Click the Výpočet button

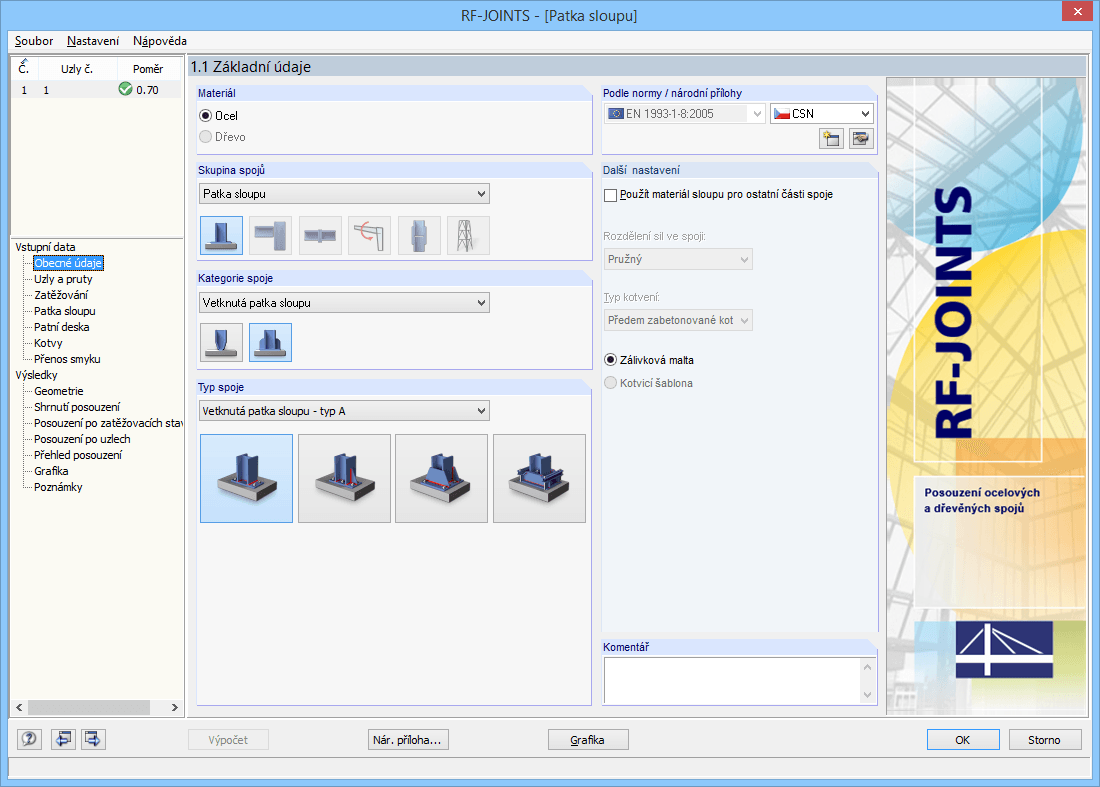coord(228,739)
